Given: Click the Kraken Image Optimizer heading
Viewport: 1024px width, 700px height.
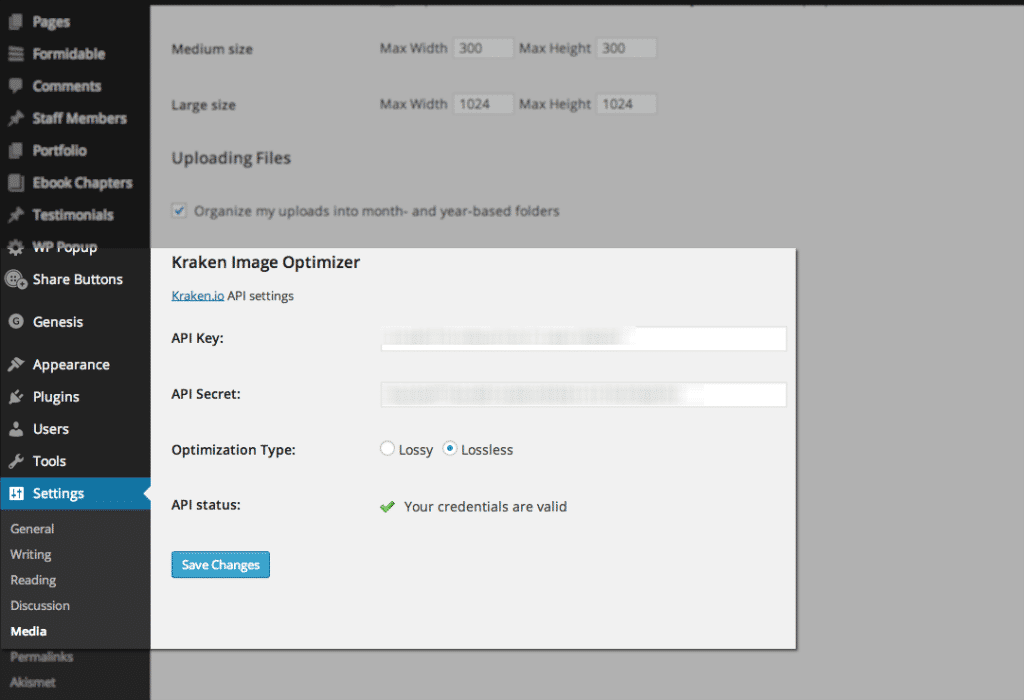Looking at the screenshot, I should click(x=266, y=262).
